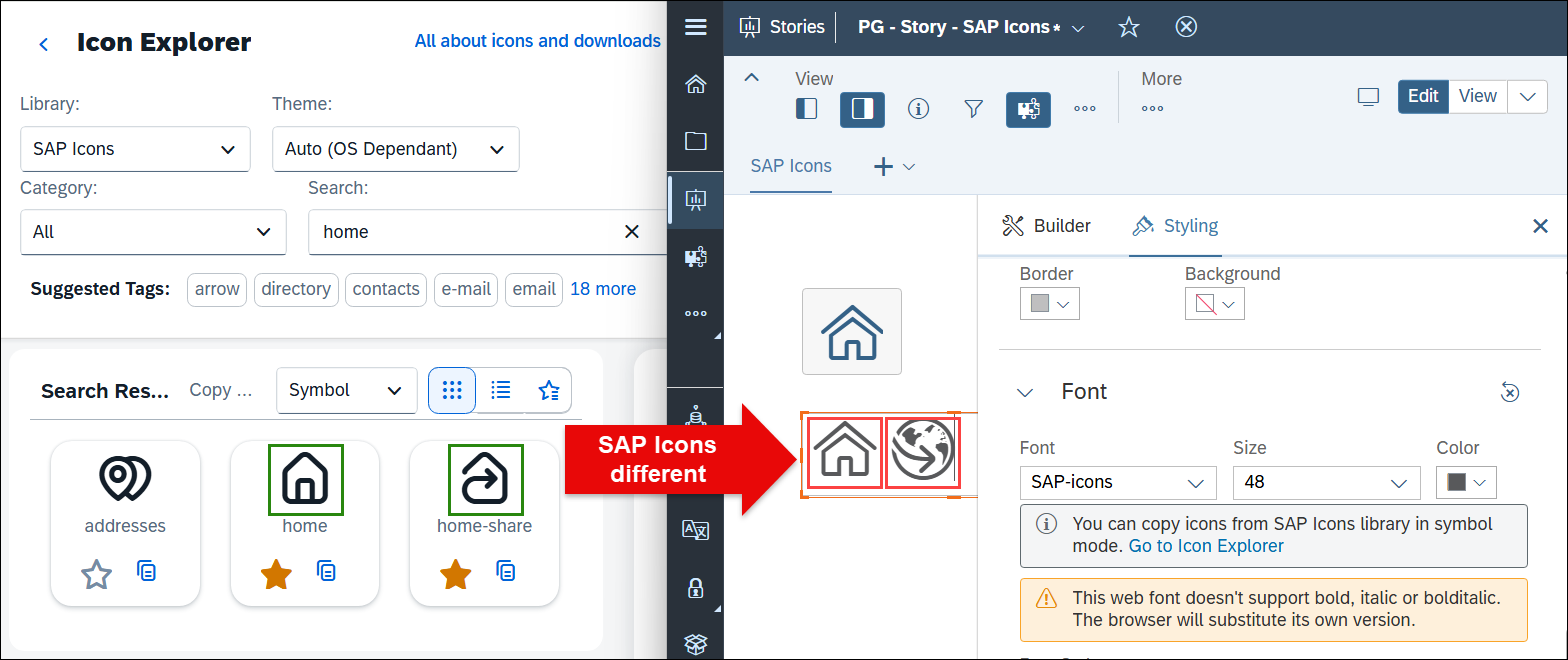Open the Library dropdown SAP Icons
Image resolution: width=1568 pixels, height=660 pixels.
coord(135,149)
